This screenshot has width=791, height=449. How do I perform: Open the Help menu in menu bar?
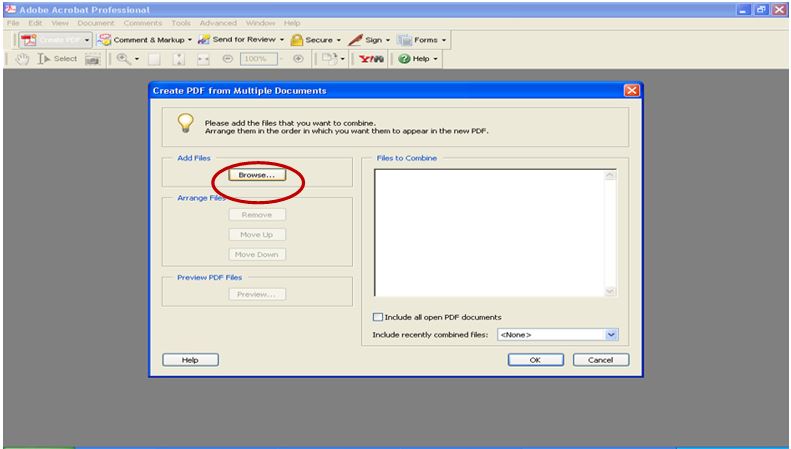(x=292, y=23)
